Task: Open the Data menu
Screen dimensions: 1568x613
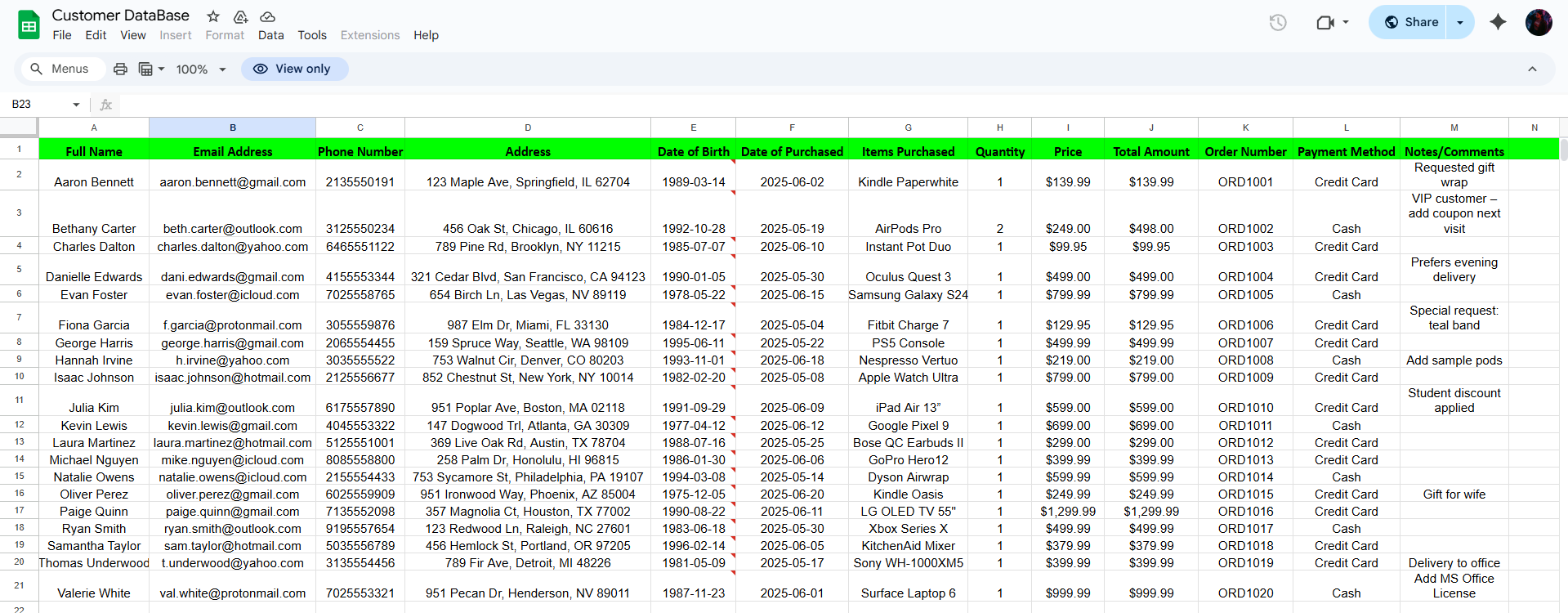Action: 270,35
